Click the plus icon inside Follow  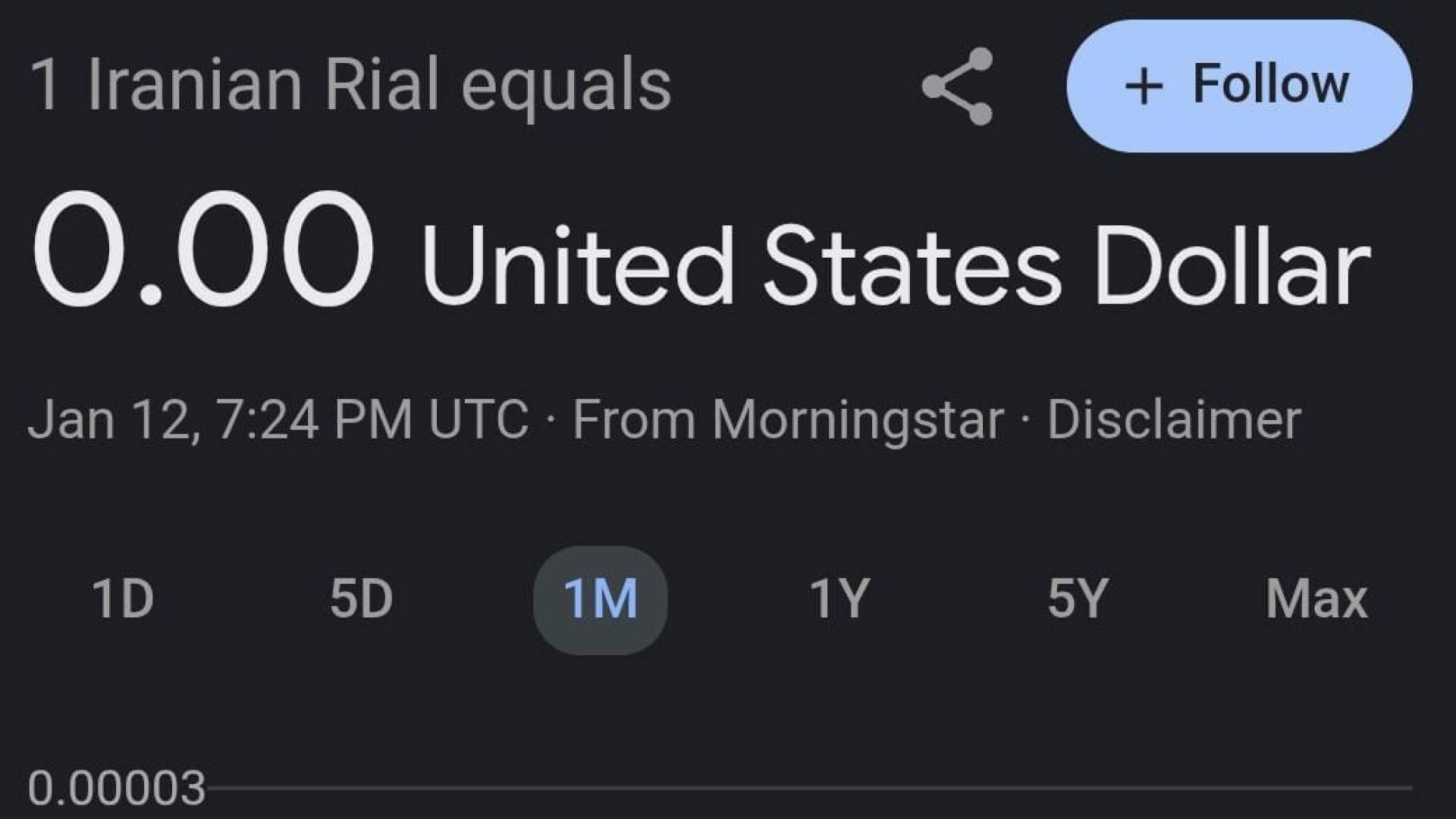pyautogui.click(x=1144, y=86)
